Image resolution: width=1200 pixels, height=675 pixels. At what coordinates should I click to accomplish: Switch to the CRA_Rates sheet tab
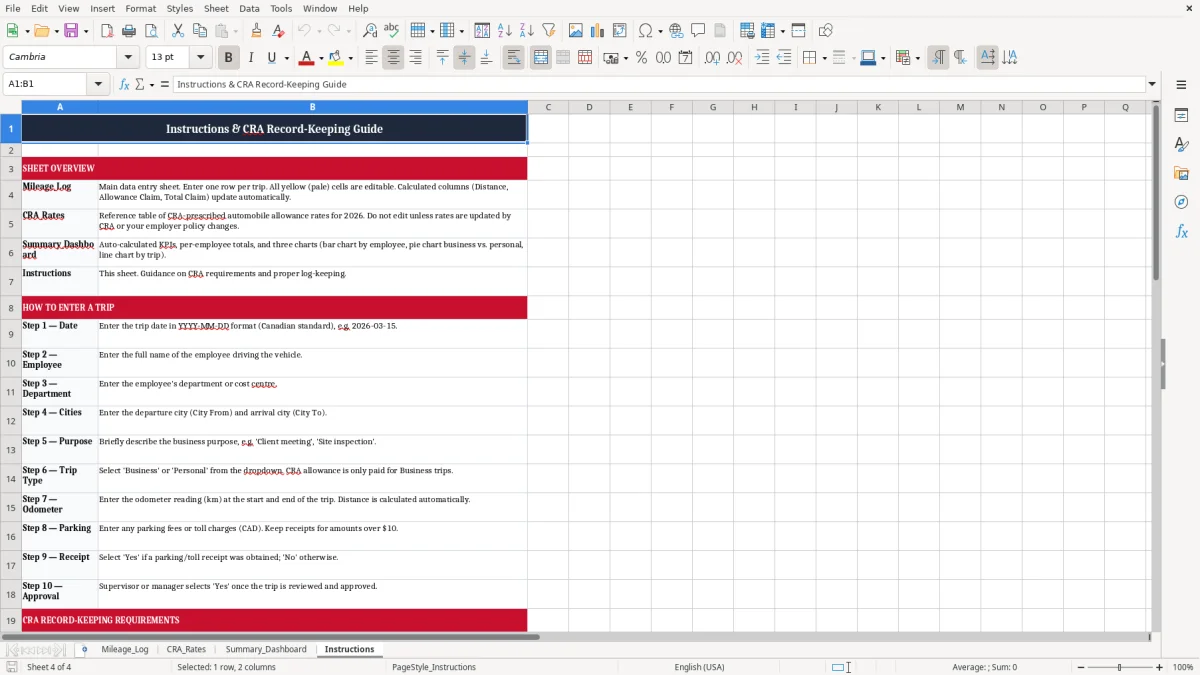[x=186, y=649]
